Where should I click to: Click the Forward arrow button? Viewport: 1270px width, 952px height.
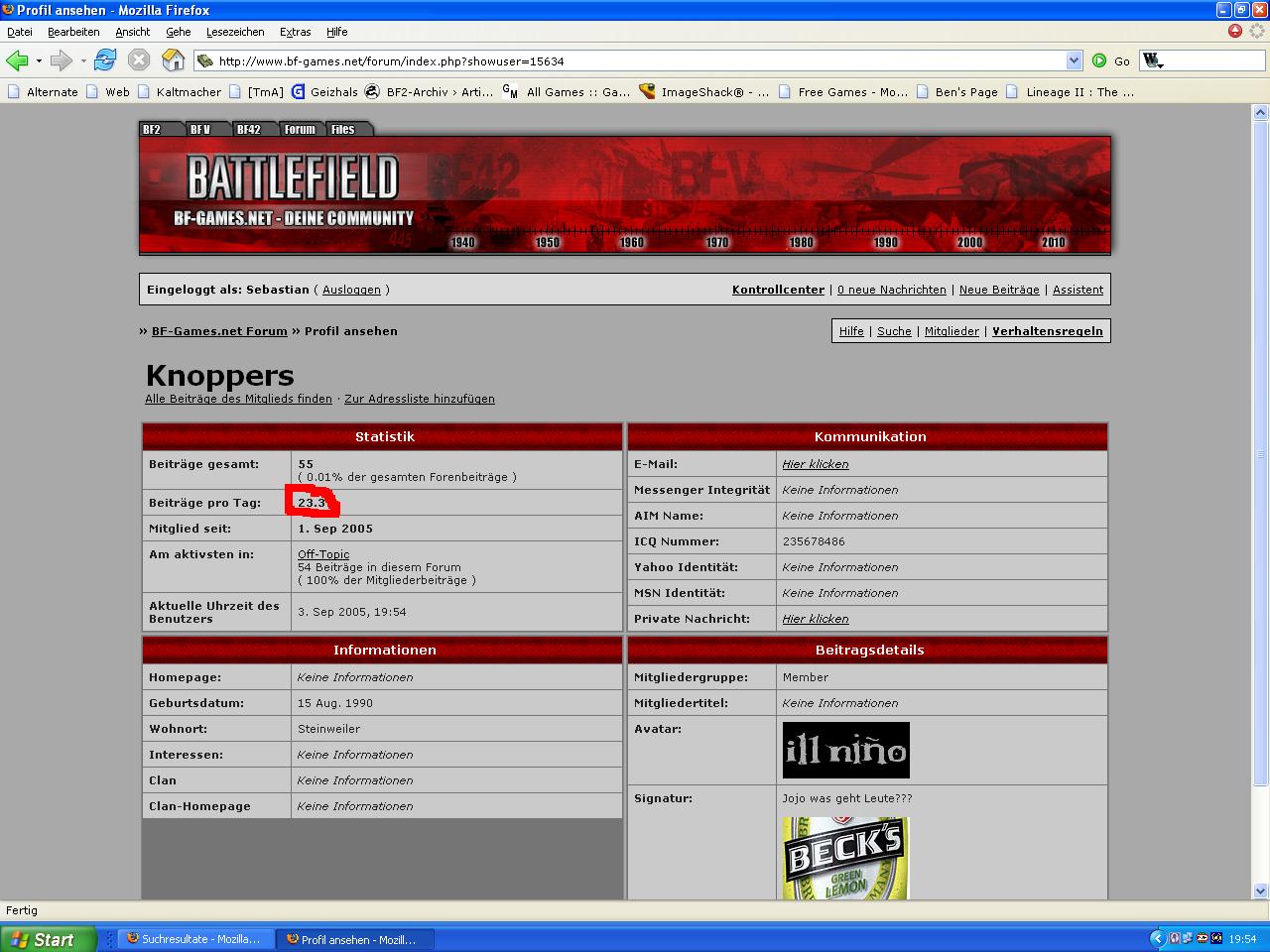[x=62, y=60]
